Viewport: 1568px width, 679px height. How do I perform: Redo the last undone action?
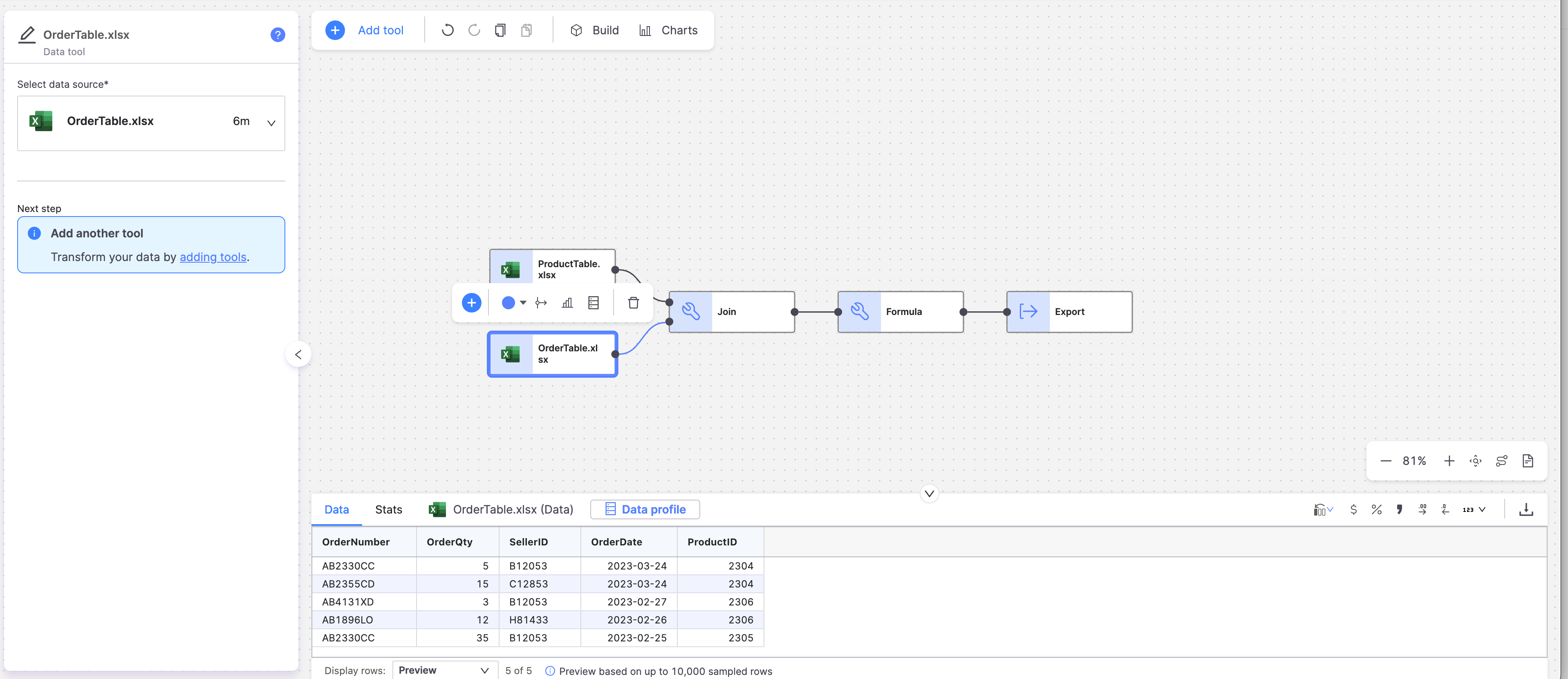click(x=474, y=30)
